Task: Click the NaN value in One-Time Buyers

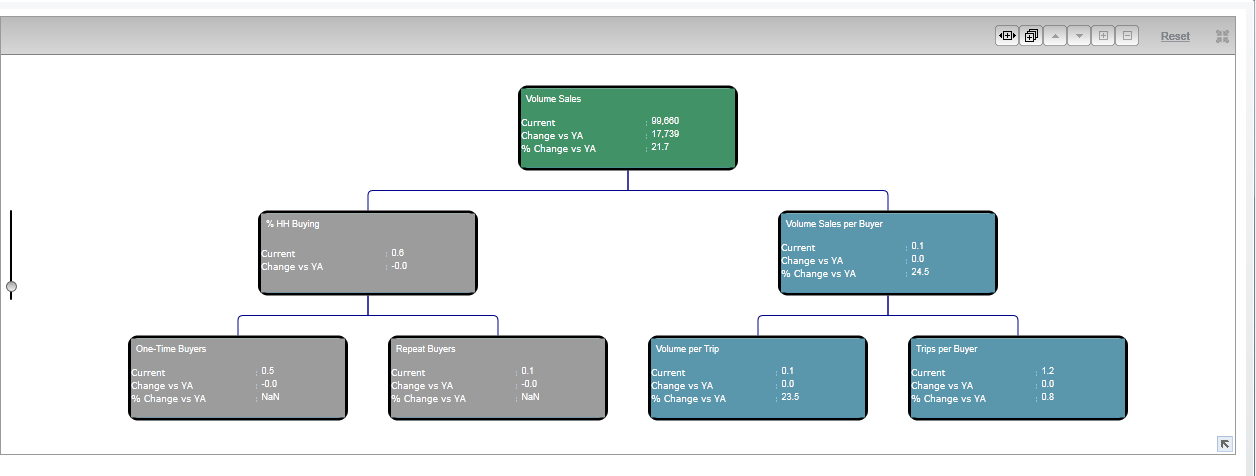Action: (270, 397)
